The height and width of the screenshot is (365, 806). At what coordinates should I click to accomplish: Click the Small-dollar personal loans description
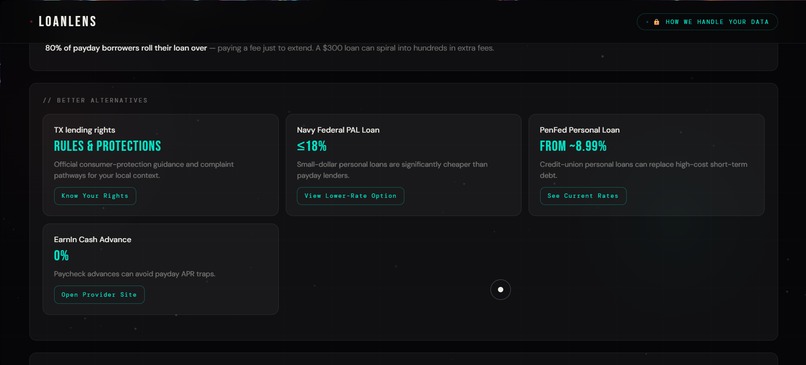[392, 170]
